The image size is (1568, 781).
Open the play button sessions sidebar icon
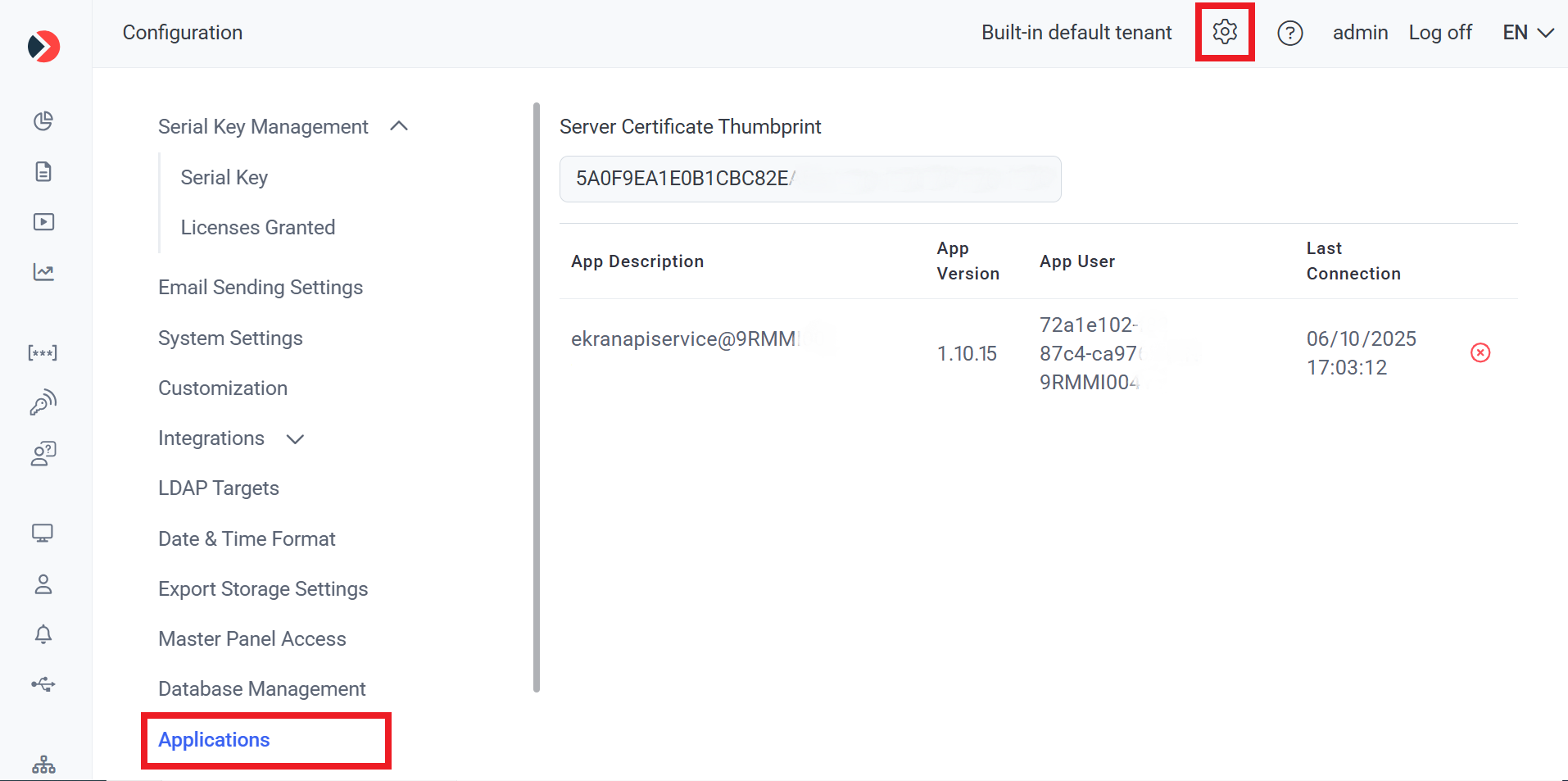[x=43, y=222]
